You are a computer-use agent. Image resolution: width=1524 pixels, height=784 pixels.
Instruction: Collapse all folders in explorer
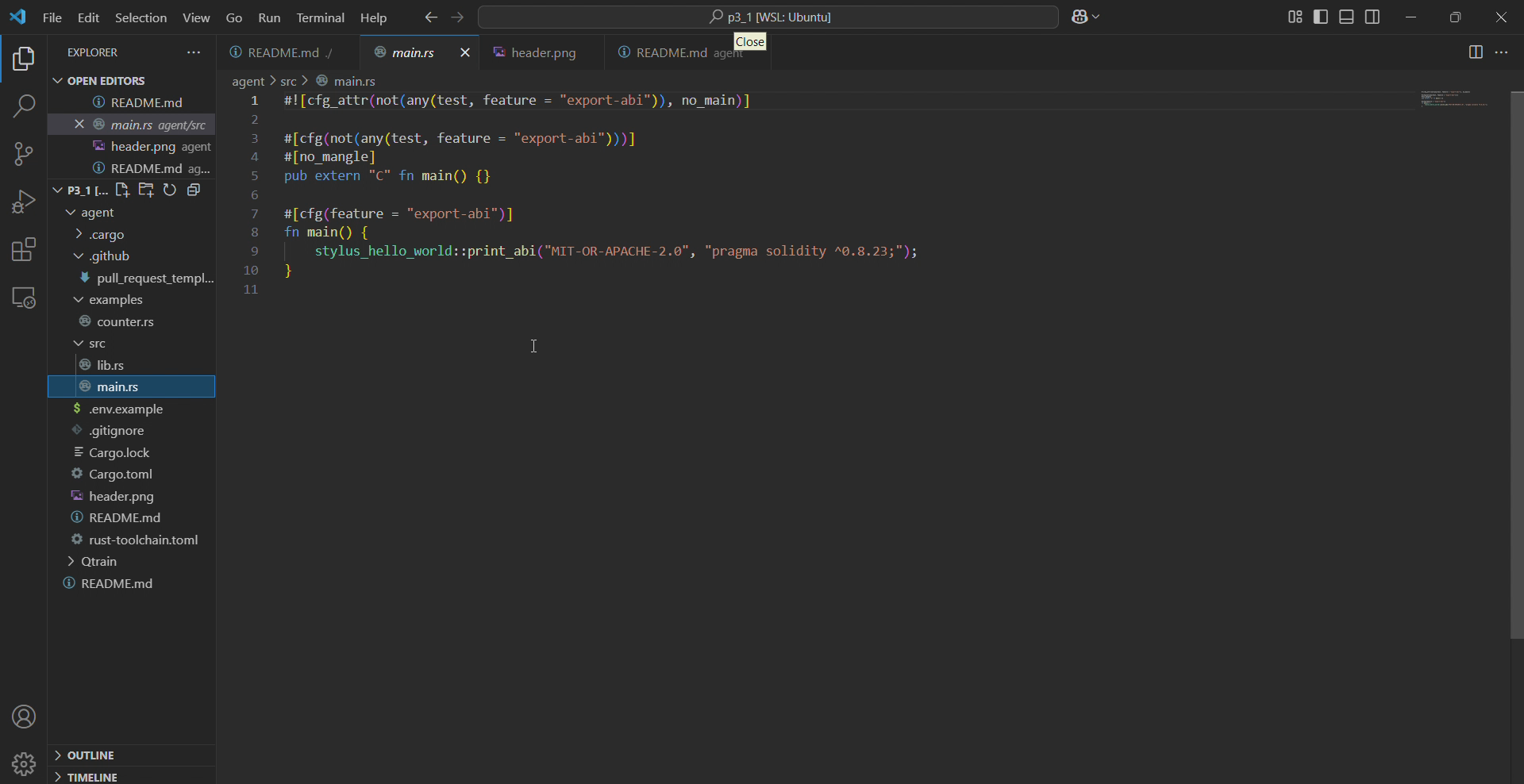(x=194, y=190)
